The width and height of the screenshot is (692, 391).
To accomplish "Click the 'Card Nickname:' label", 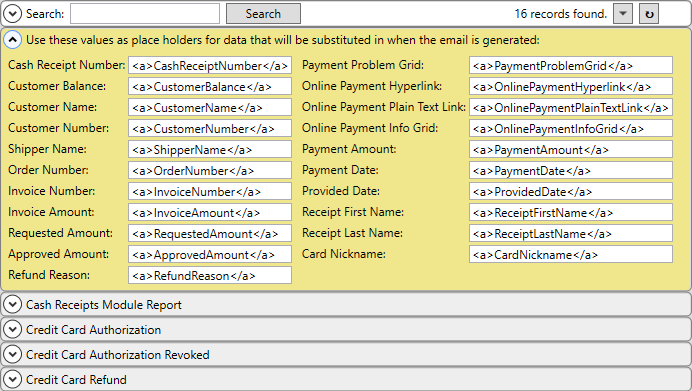I will [x=344, y=254].
